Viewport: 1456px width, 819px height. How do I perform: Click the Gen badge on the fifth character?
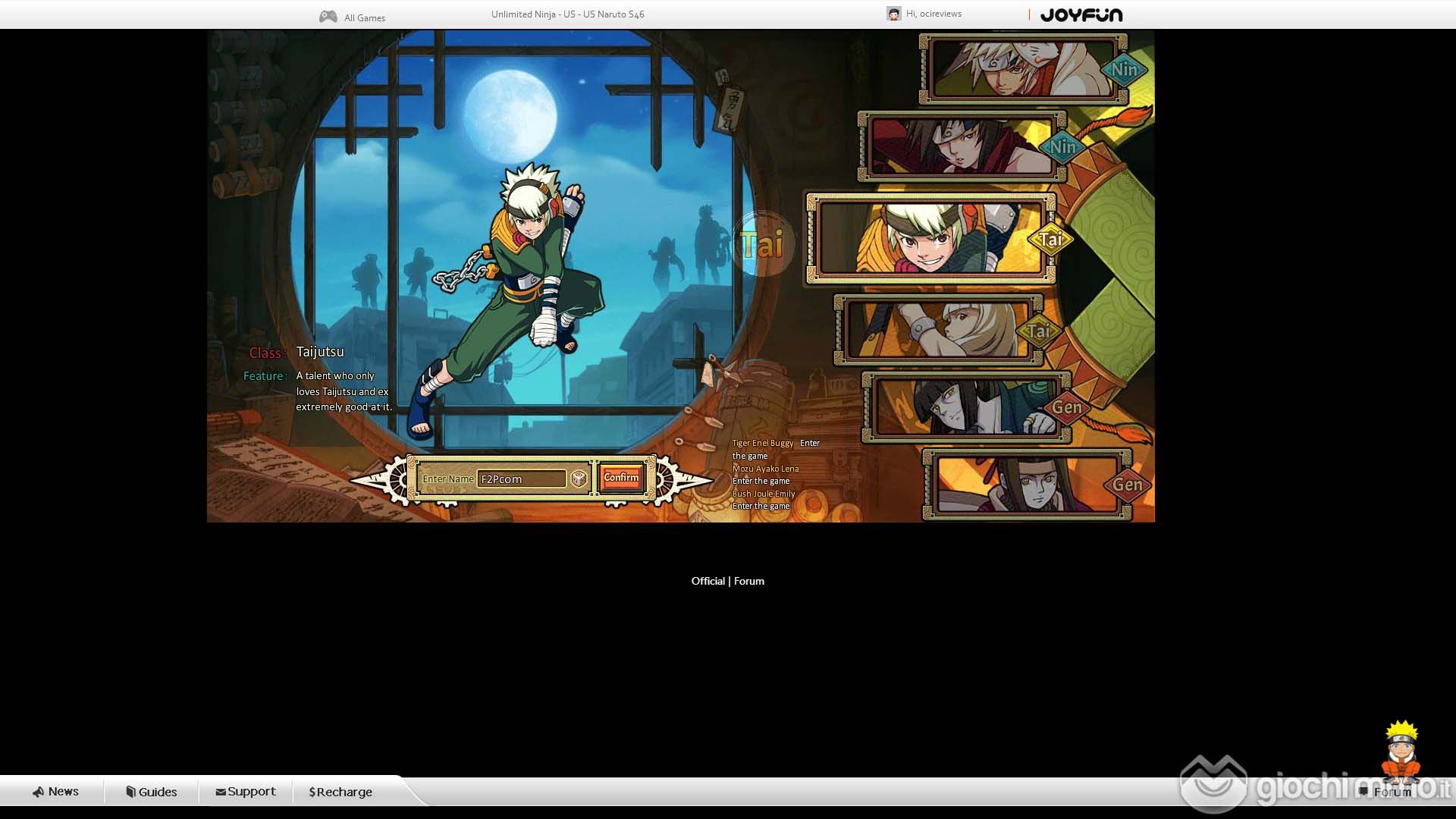[1067, 408]
